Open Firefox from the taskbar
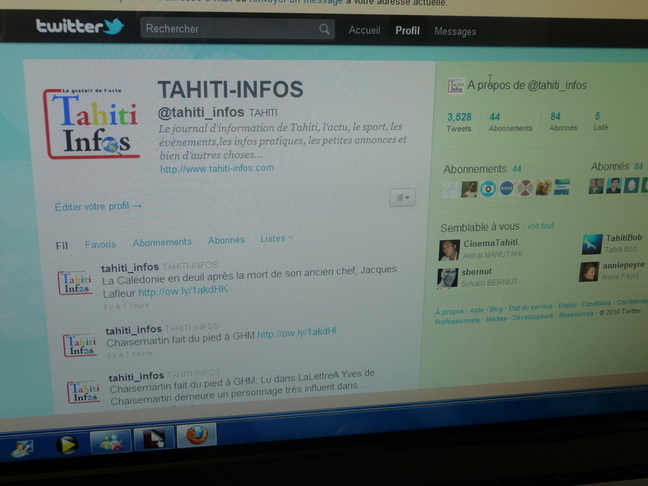This screenshot has width=648, height=486. click(197, 435)
